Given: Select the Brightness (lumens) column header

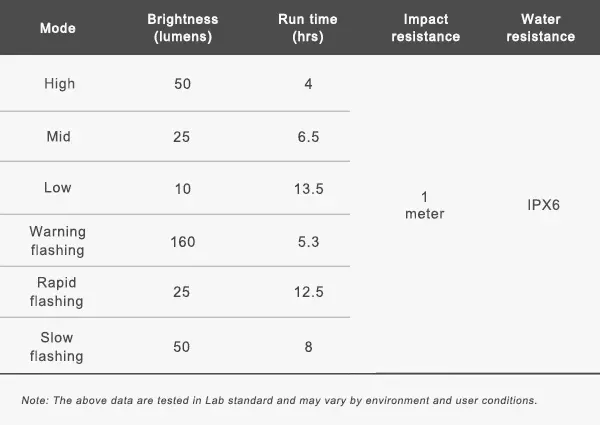Looking at the screenshot, I should 182,28.
